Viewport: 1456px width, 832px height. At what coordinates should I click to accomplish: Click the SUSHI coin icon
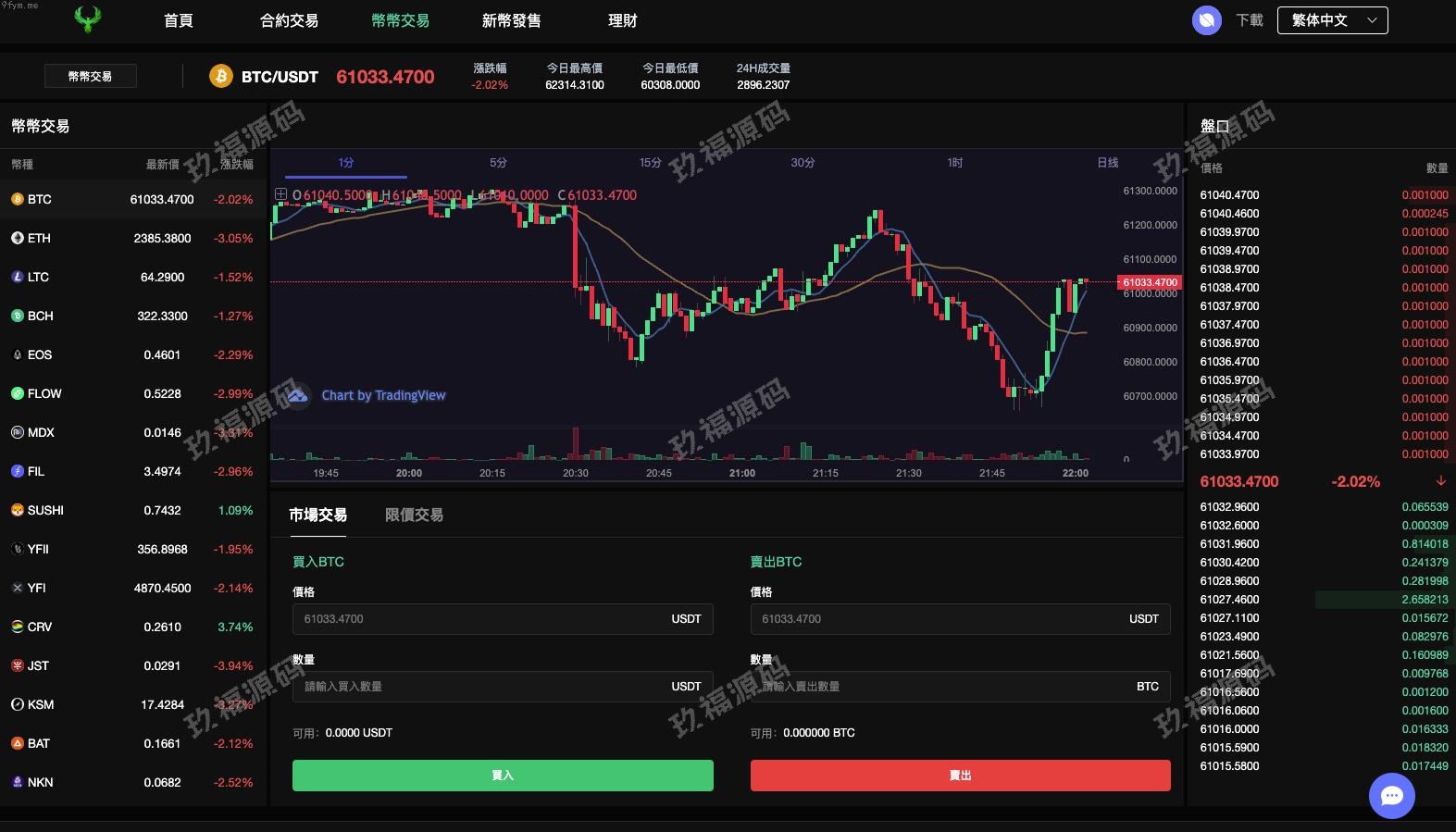[x=18, y=510]
